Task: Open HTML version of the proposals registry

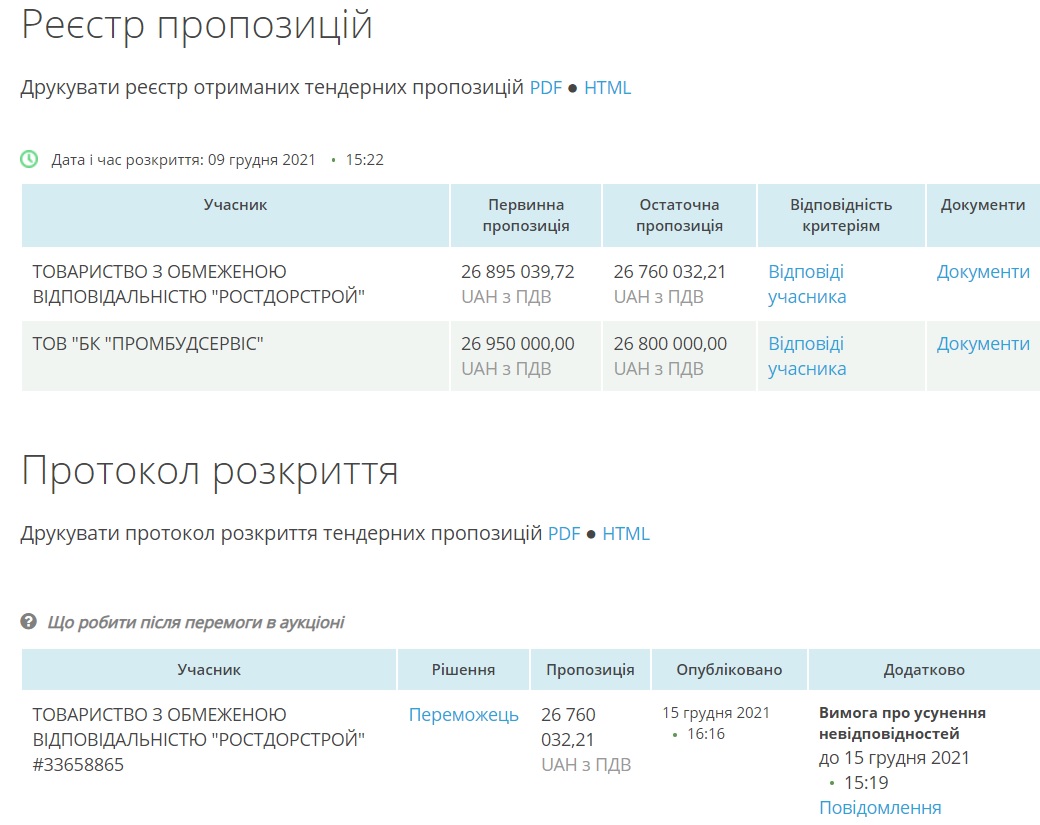Action: click(x=607, y=88)
